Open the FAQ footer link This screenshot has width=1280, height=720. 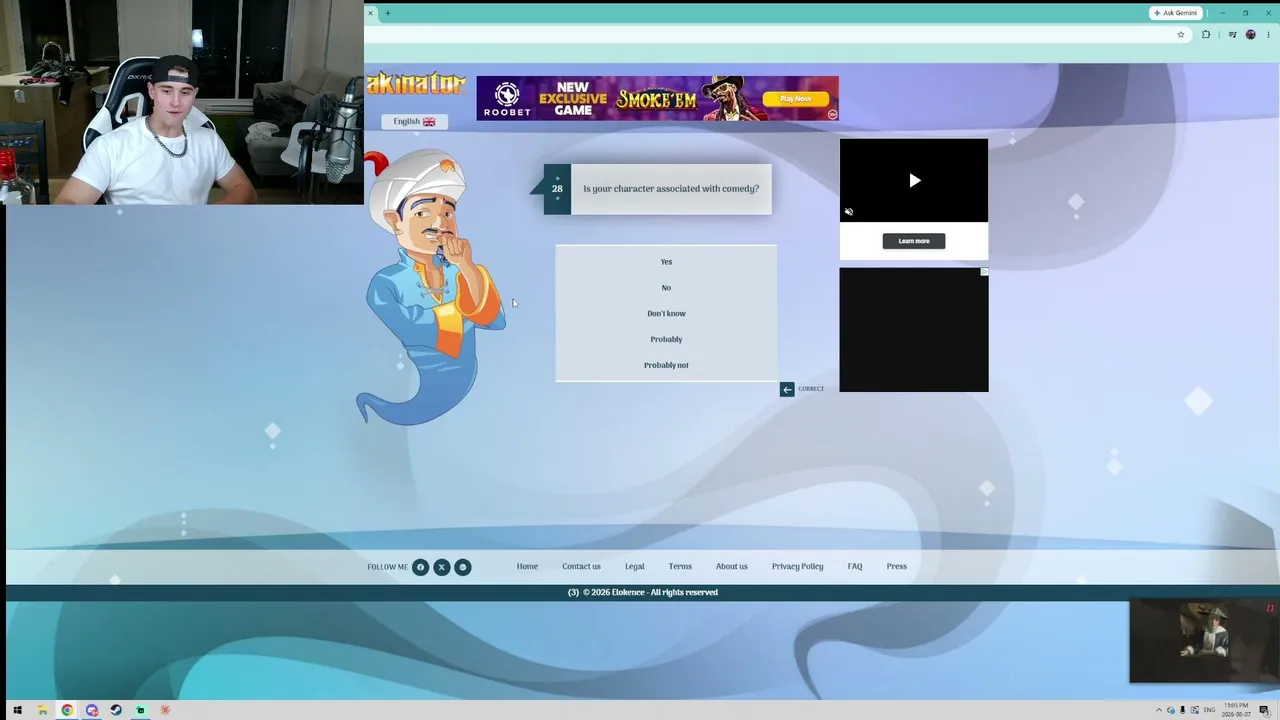[855, 567]
